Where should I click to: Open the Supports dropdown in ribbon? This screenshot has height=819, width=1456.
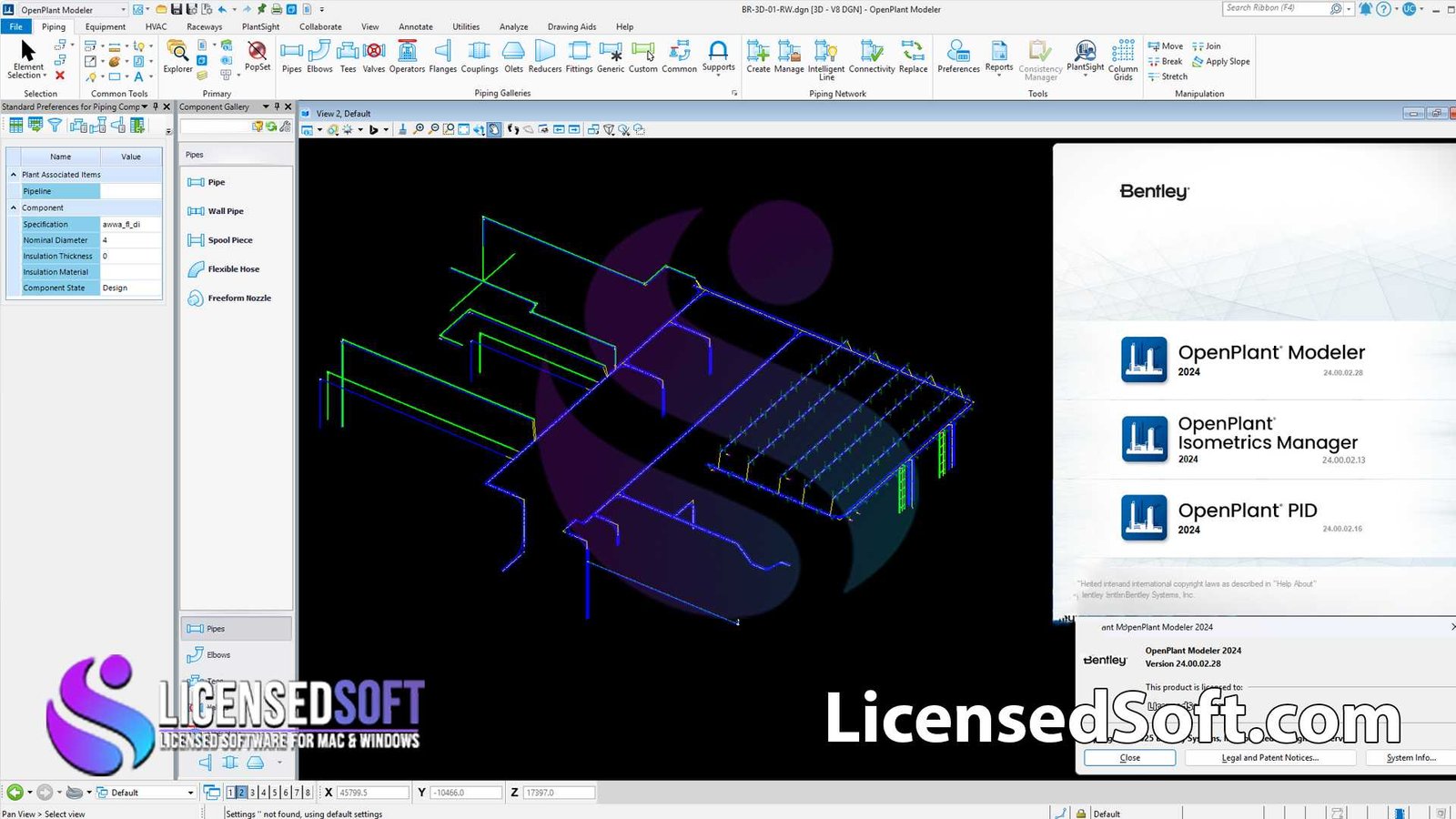point(718,58)
